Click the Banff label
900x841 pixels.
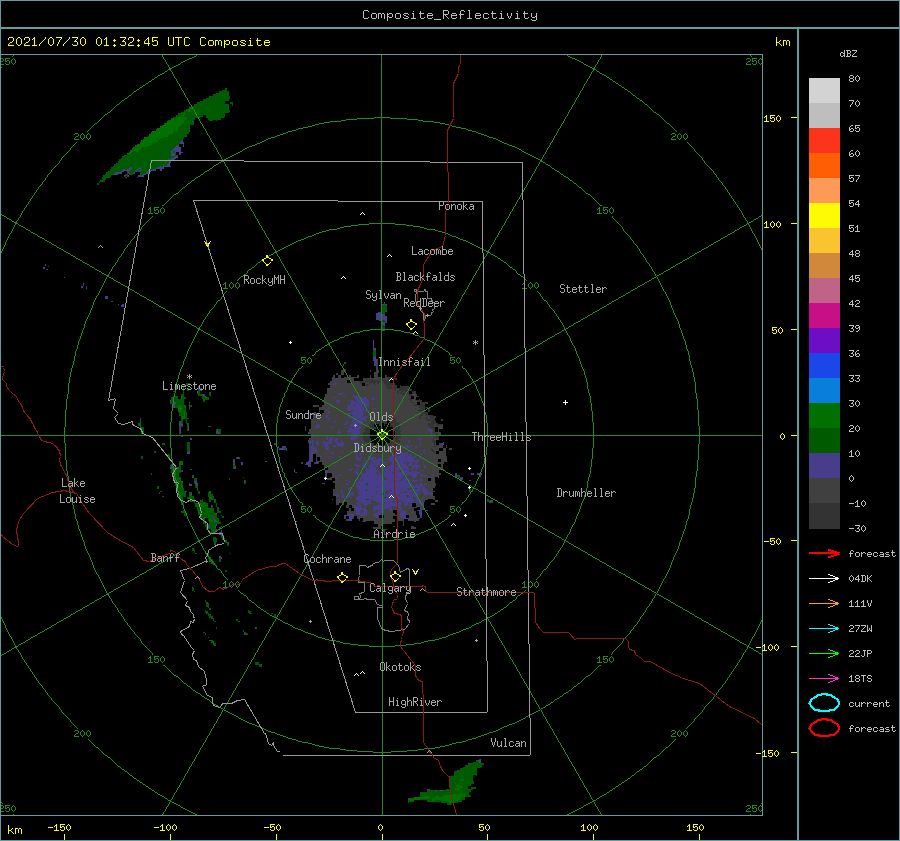(165, 557)
